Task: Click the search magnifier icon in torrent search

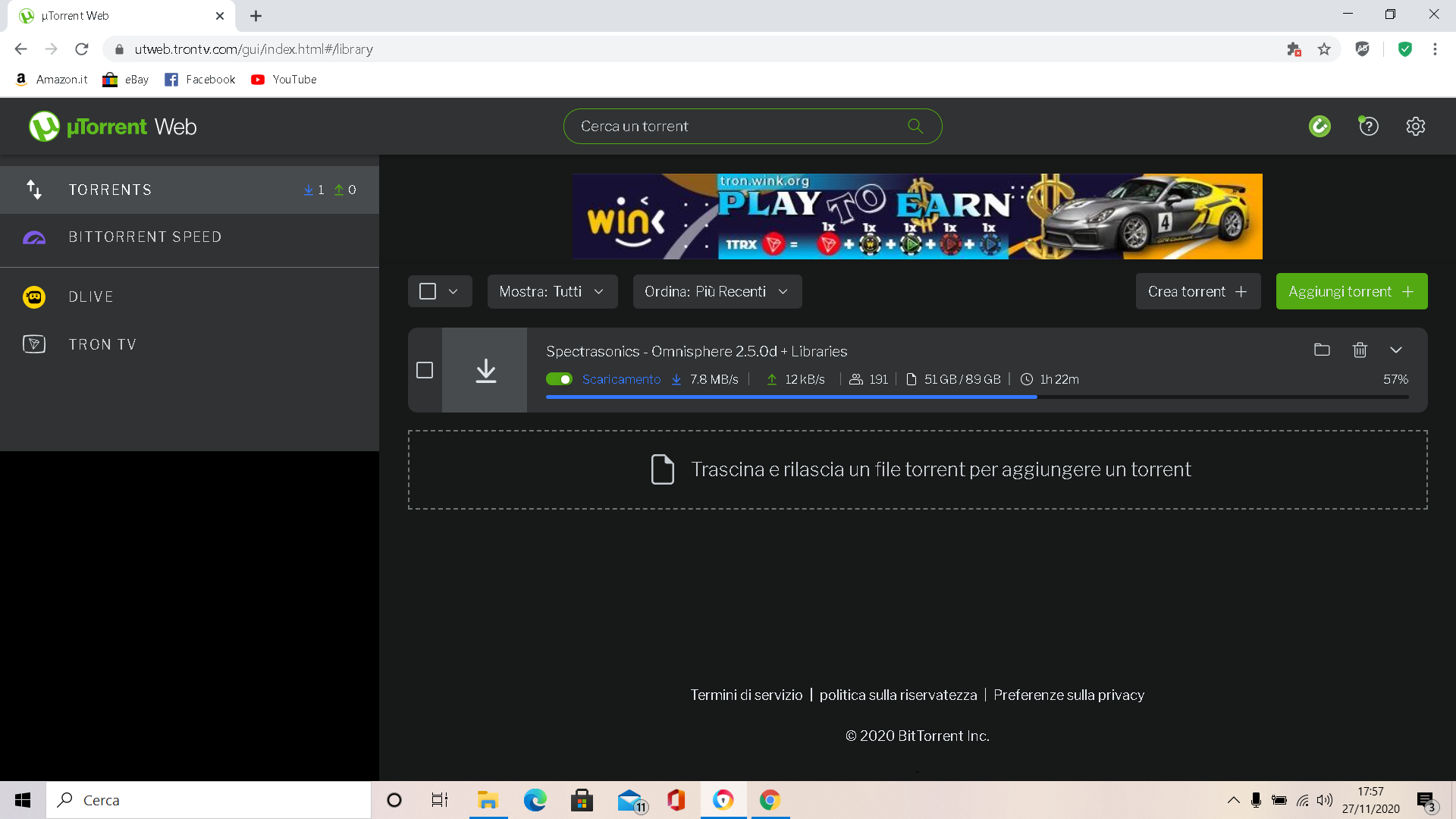Action: click(915, 126)
